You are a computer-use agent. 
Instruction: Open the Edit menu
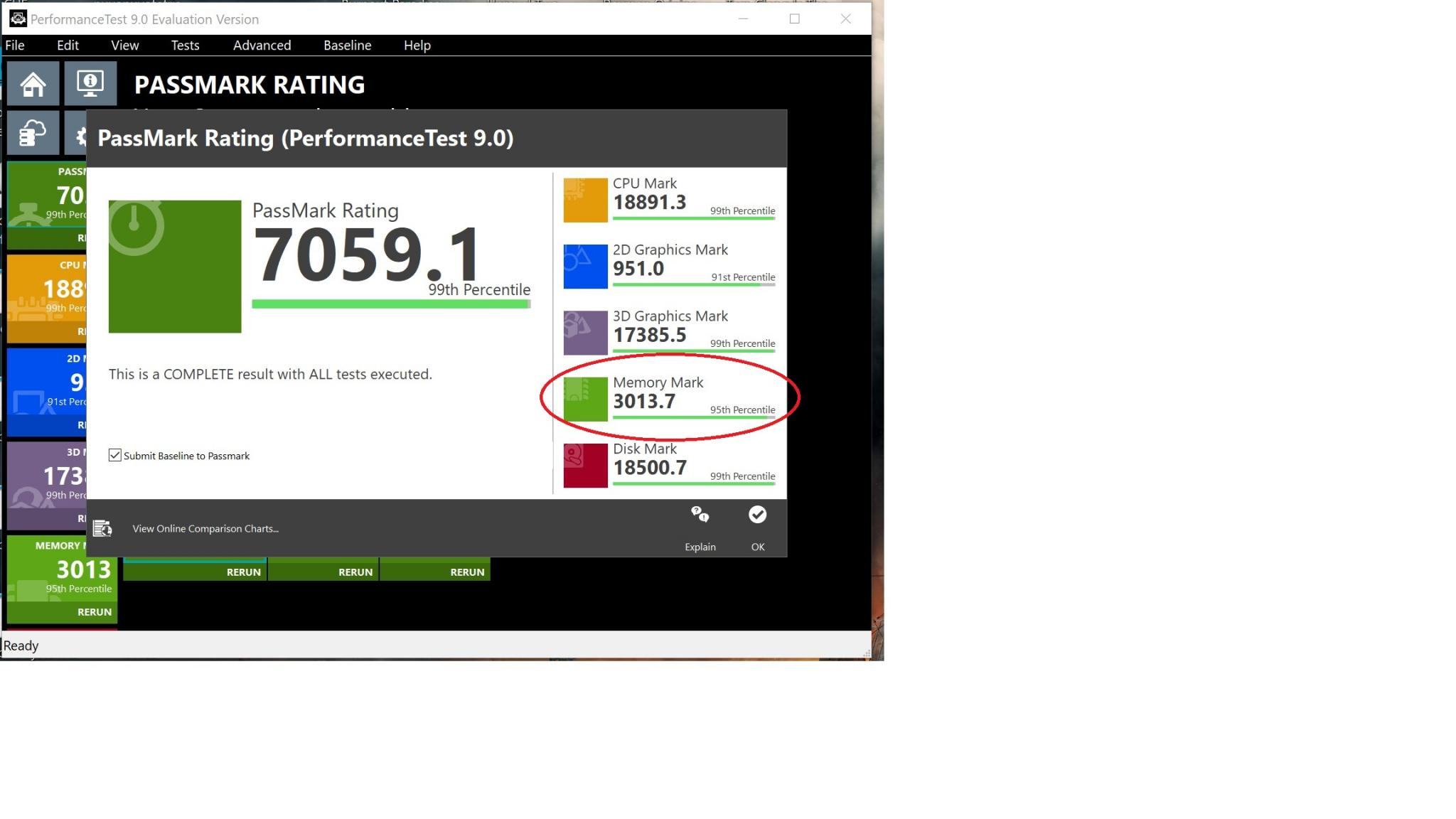[x=68, y=45]
